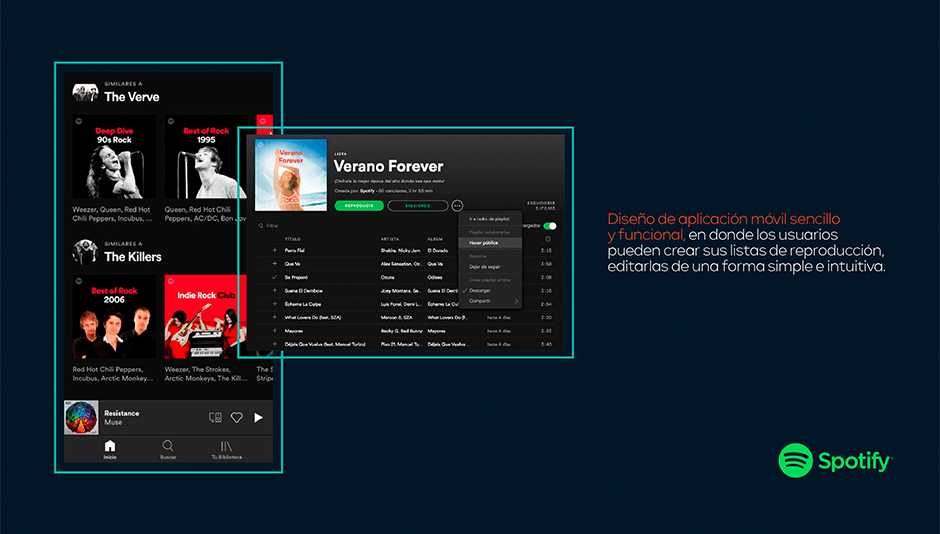Select Ir a radio de playlist

(490, 219)
